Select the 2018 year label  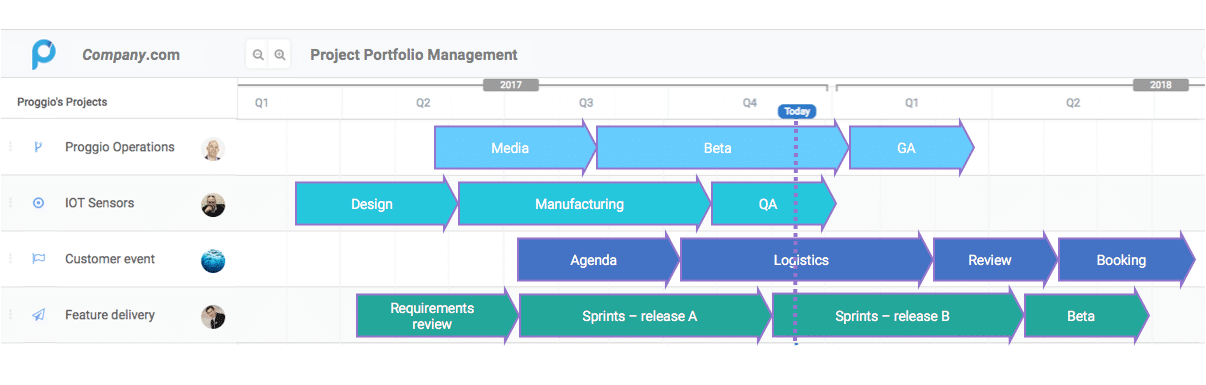click(x=1161, y=85)
